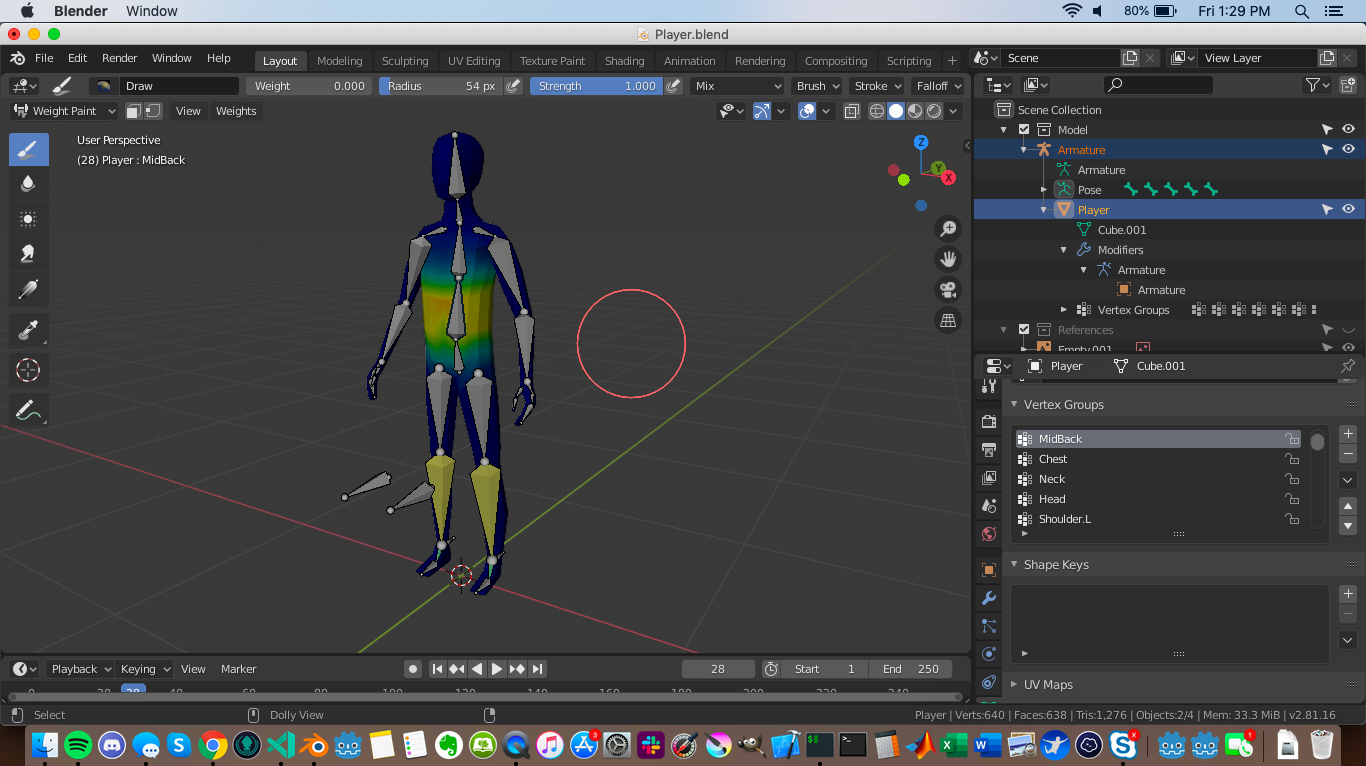1366x766 pixels.
Task: Select the Gradient weight tool
Action: [29, 289]
